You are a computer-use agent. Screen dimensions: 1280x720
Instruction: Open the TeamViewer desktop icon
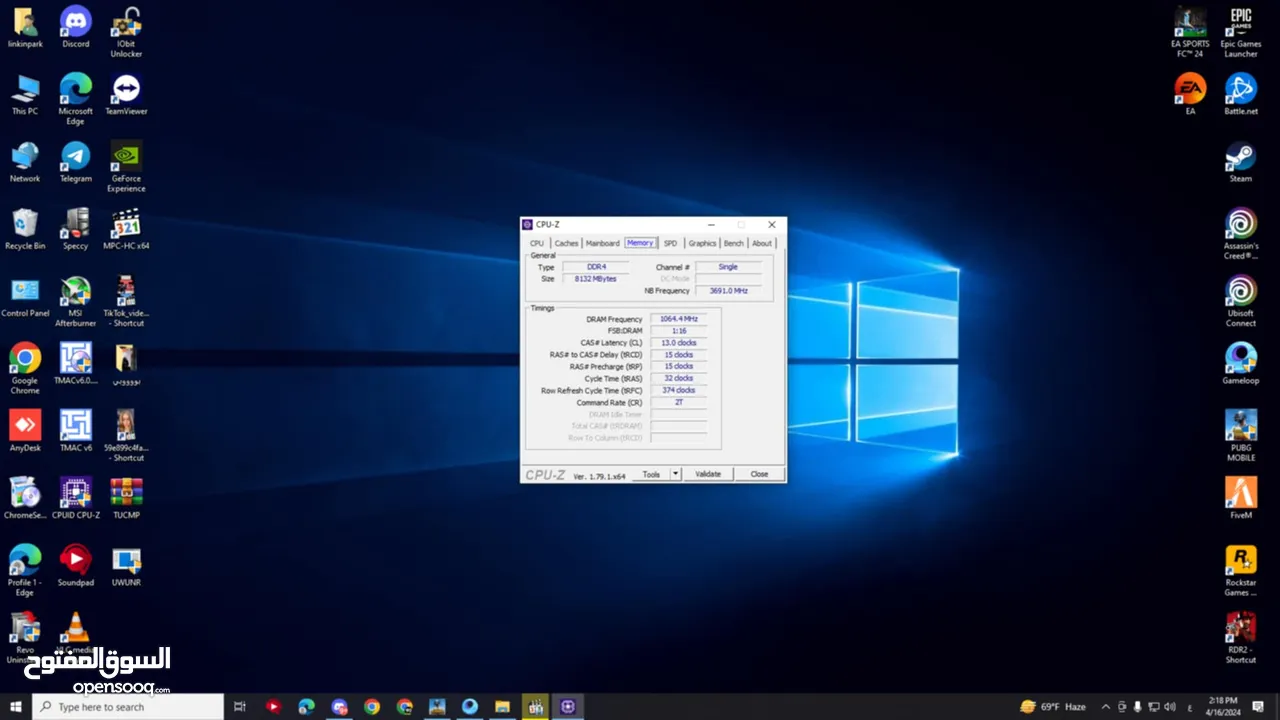126,95
